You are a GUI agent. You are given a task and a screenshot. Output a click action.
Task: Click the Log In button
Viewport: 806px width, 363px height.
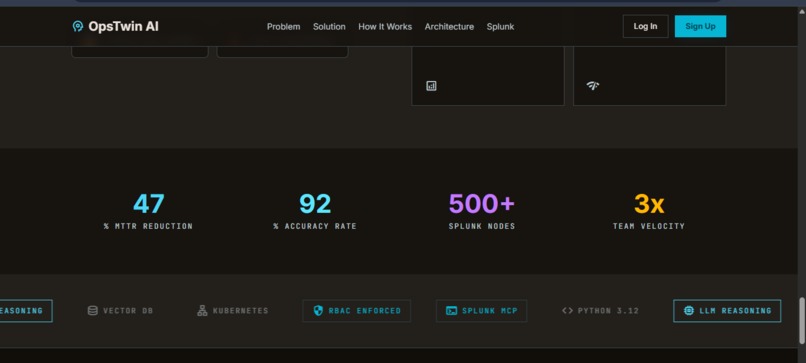pyautogui.click(x=645, y=26)
